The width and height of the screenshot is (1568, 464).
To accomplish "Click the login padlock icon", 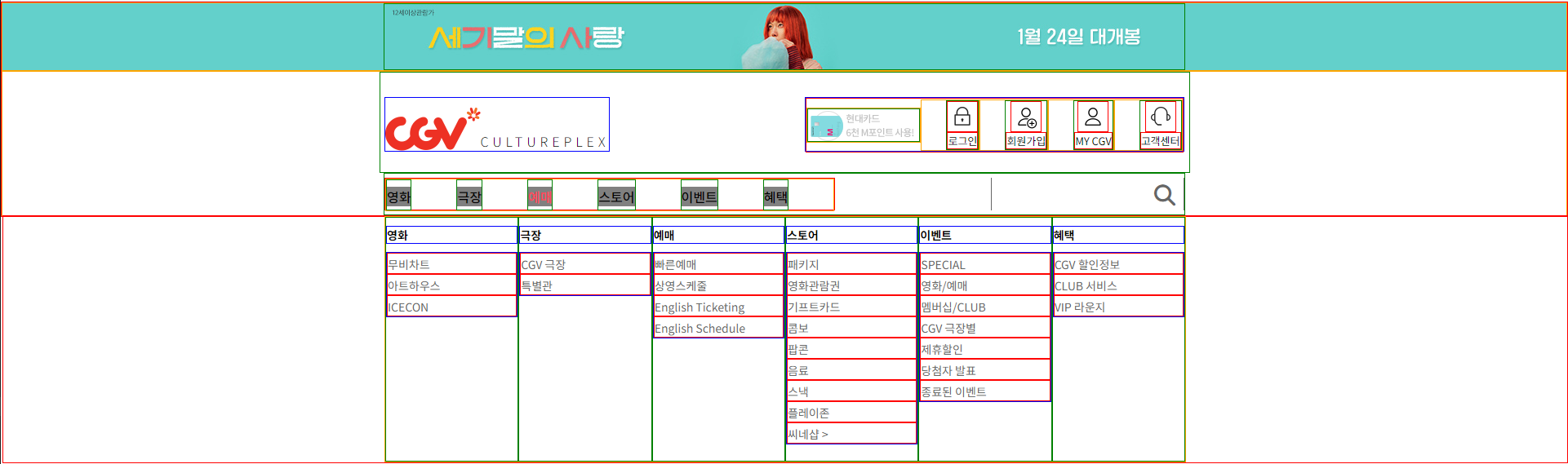I will coord(962,116).
